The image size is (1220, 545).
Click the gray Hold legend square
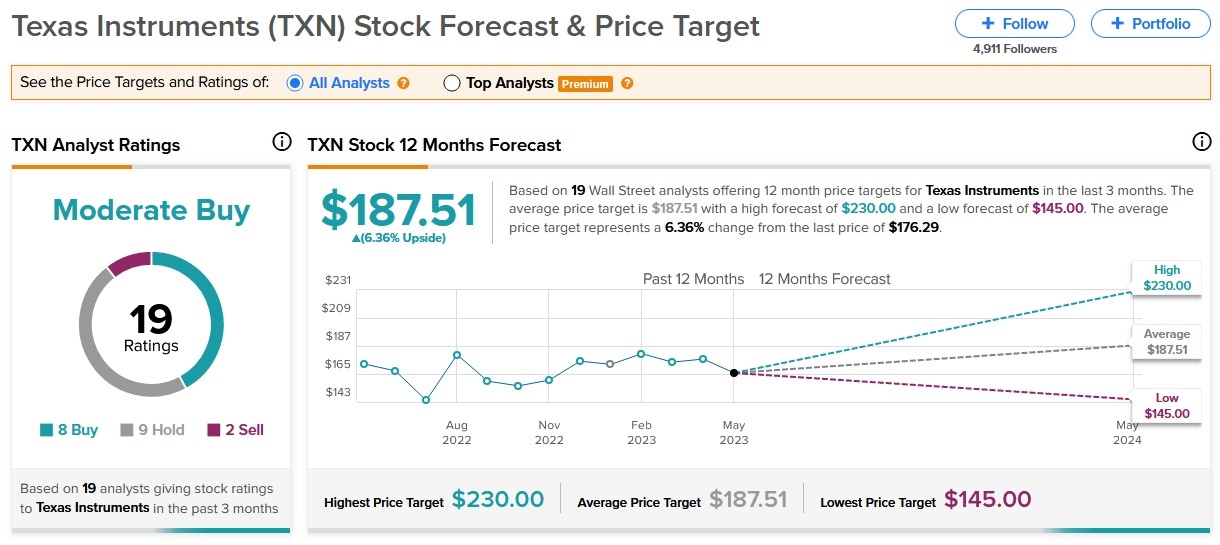pyautogui.click(x=127, y=430)
